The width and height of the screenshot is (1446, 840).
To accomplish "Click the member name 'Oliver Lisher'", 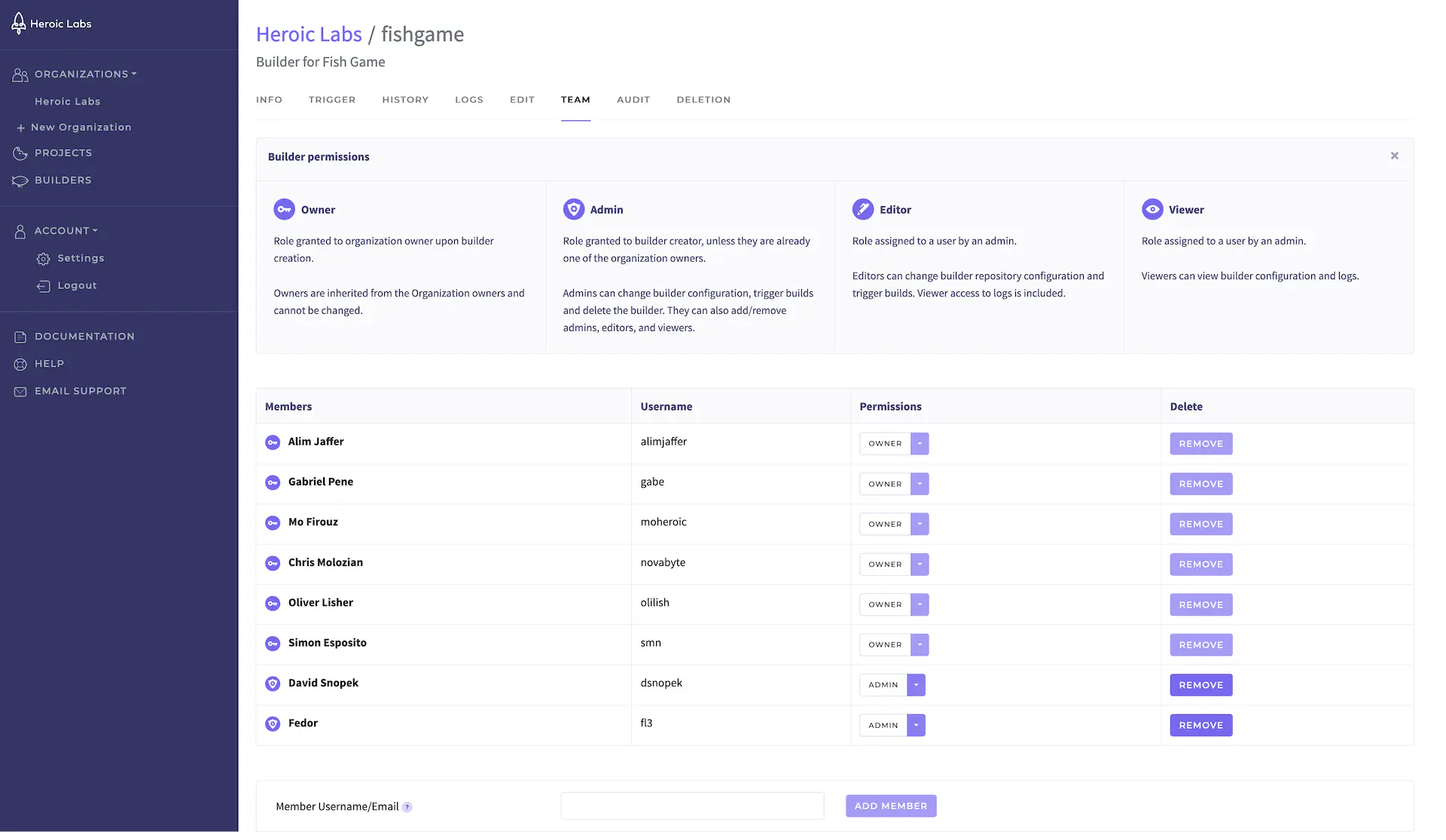I will [x=321, y=603].
